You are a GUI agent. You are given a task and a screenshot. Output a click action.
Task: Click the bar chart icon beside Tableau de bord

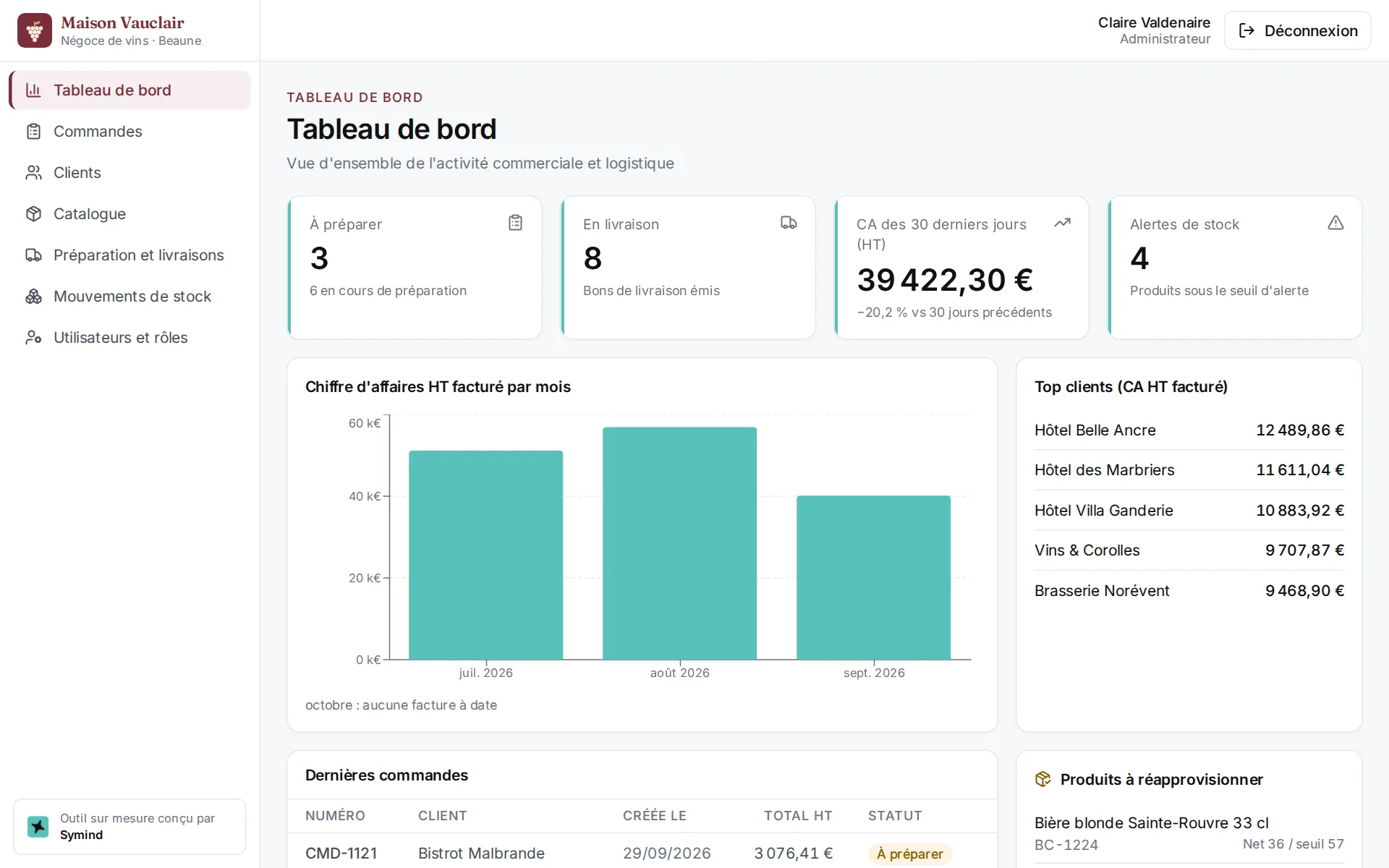(x=33, y=90)
